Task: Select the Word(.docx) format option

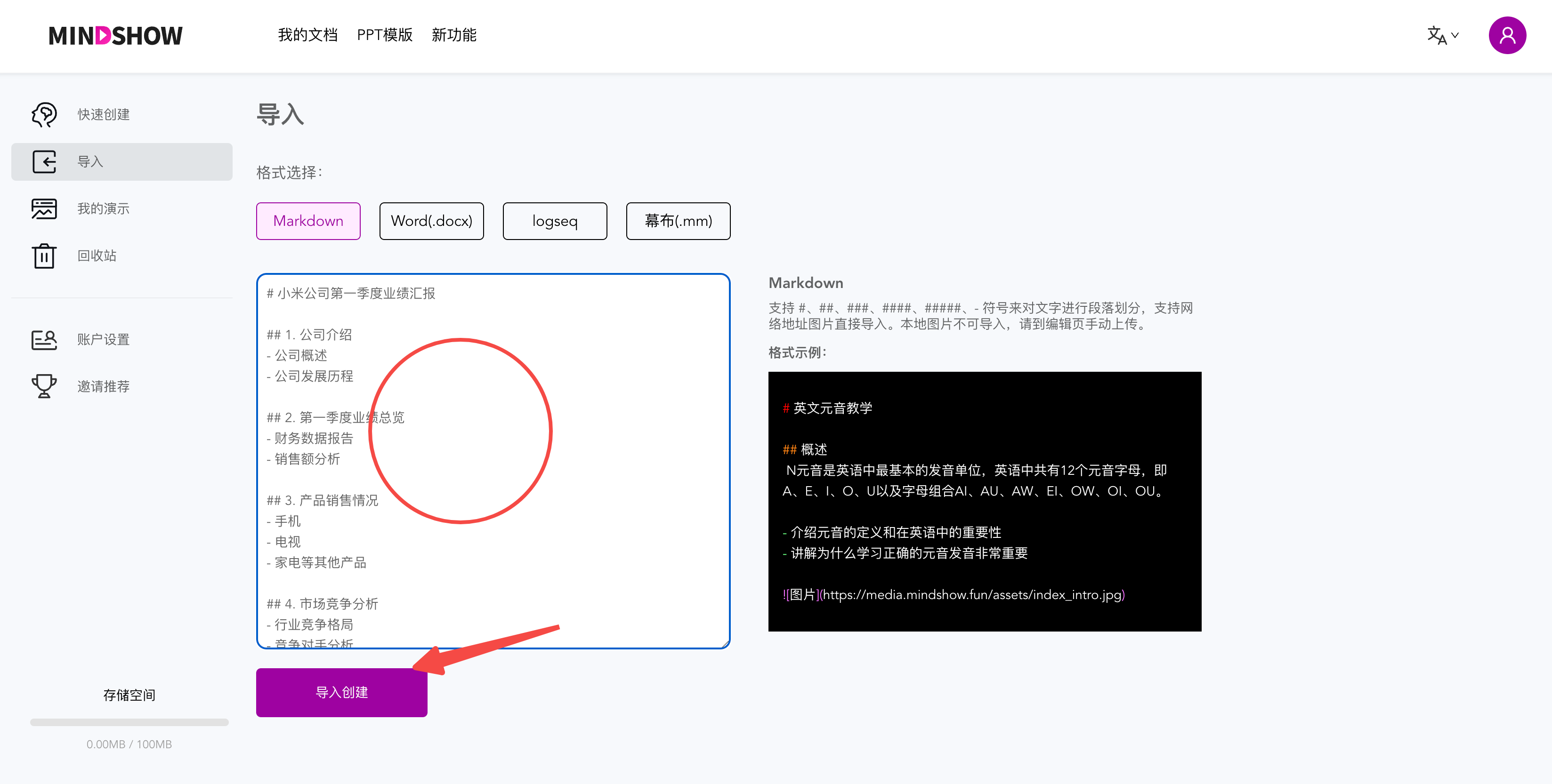Action: point(431,221)
